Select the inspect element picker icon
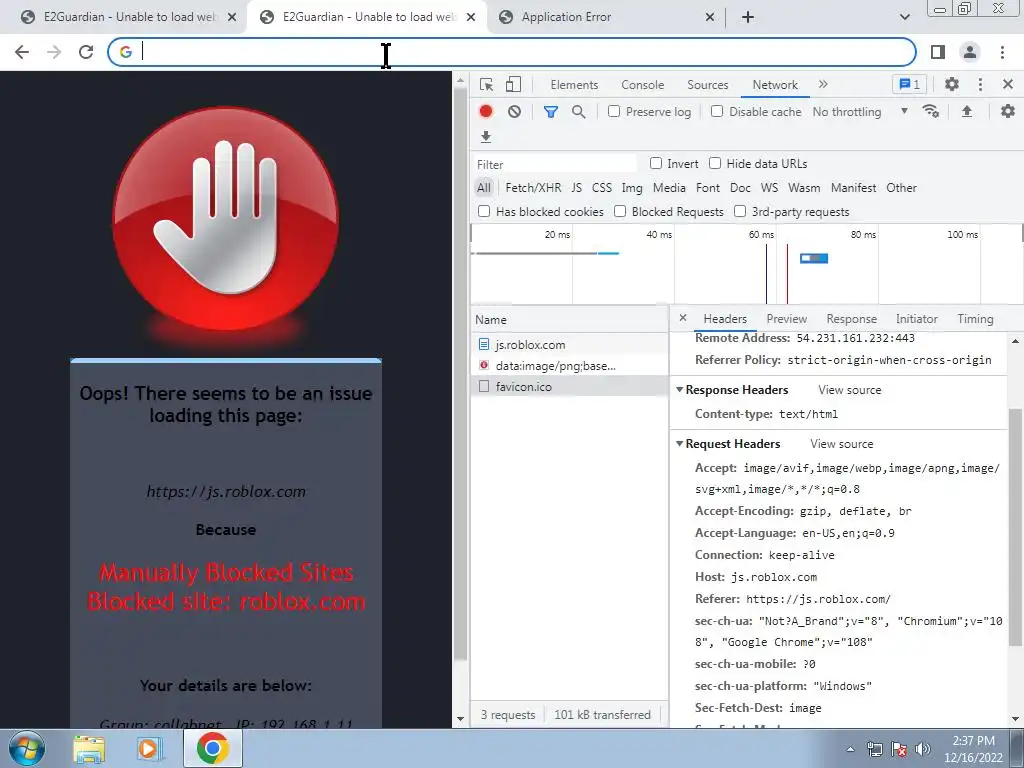The height and width of the screenshot is (768, 1024). (x=486, y=84)
